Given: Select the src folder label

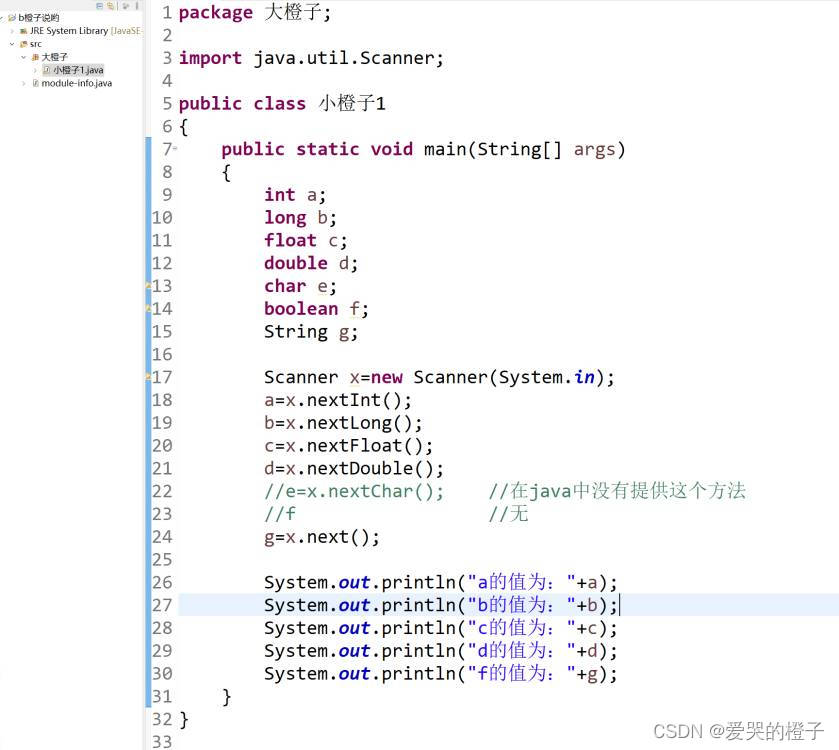Looking at the screenshot, I should click(36, 44).
